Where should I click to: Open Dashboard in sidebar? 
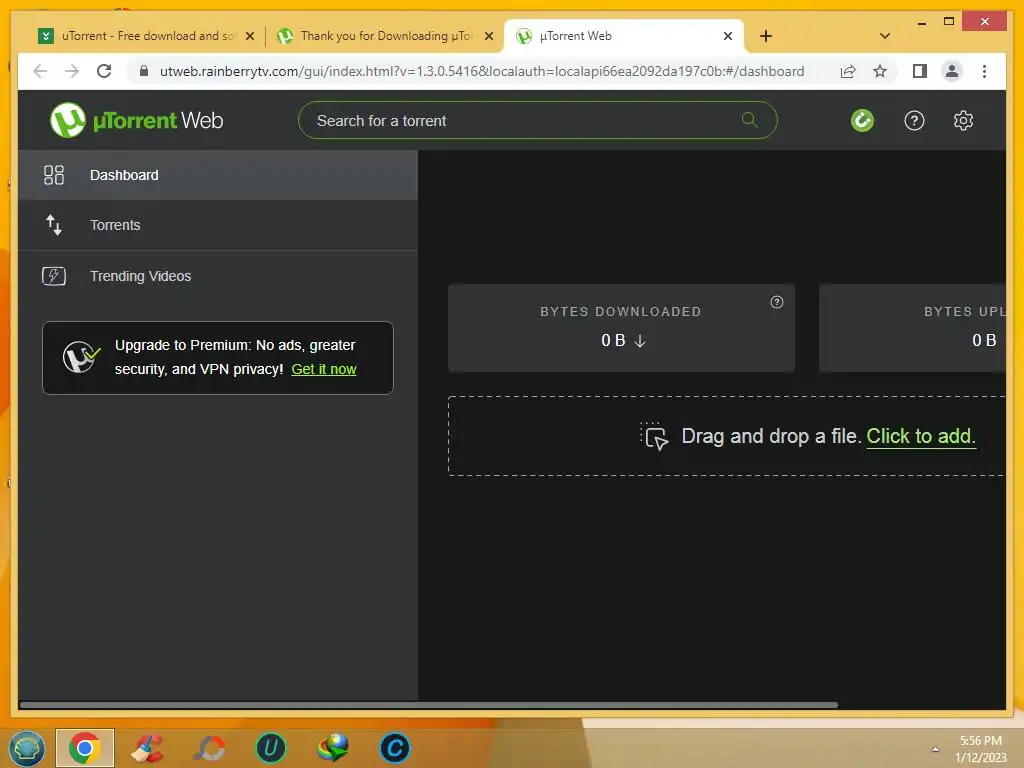pyautogui.click(x=218, y=175)
